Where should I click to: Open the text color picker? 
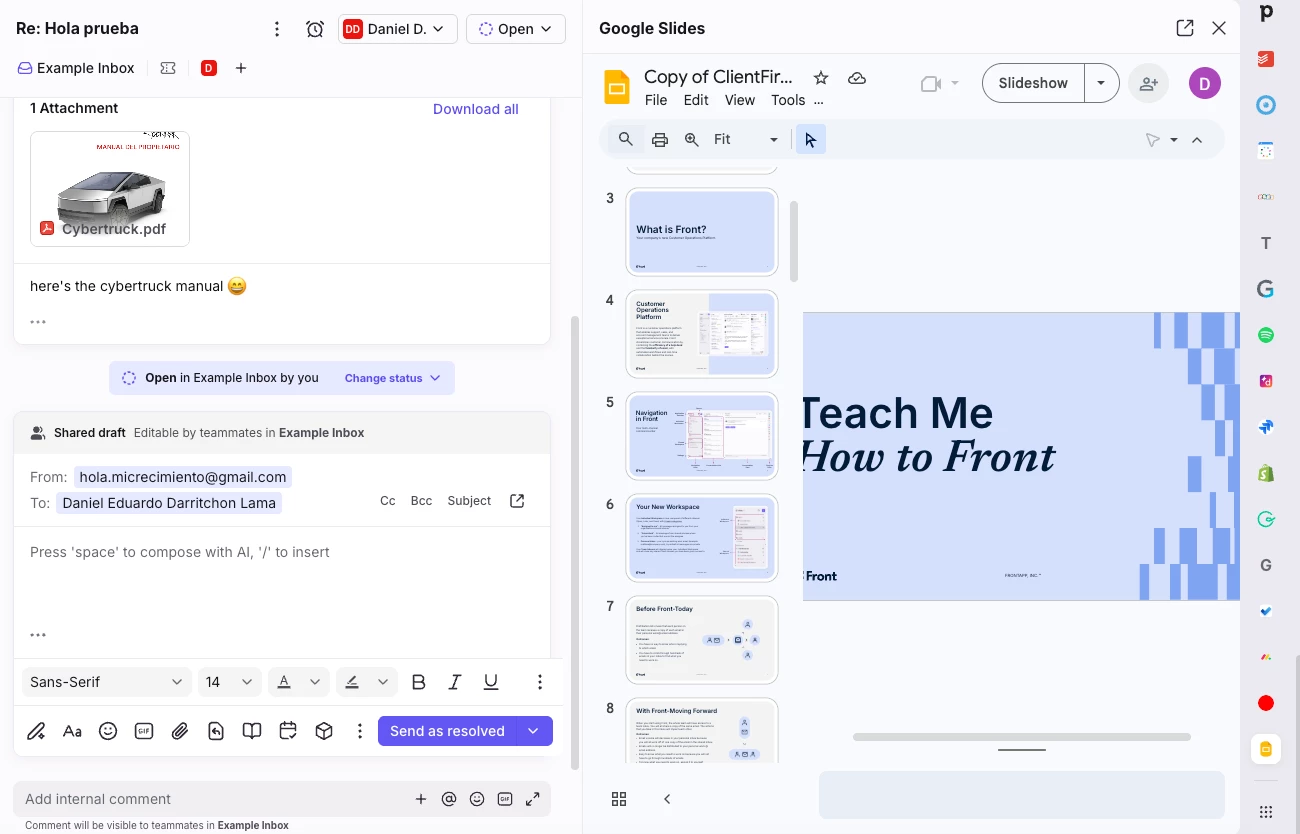point(299,682)
